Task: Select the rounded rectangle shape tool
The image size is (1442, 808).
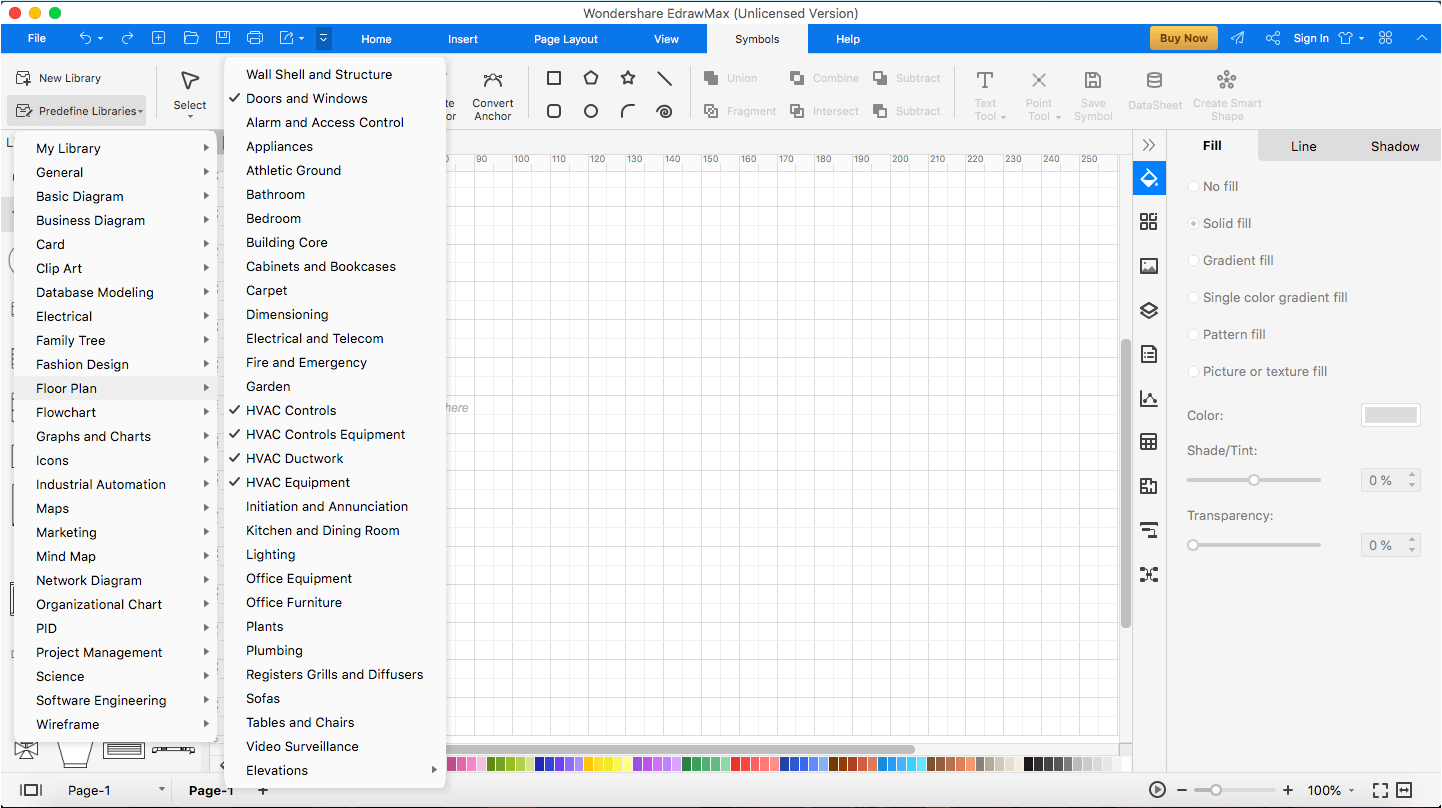Action: 554,111
